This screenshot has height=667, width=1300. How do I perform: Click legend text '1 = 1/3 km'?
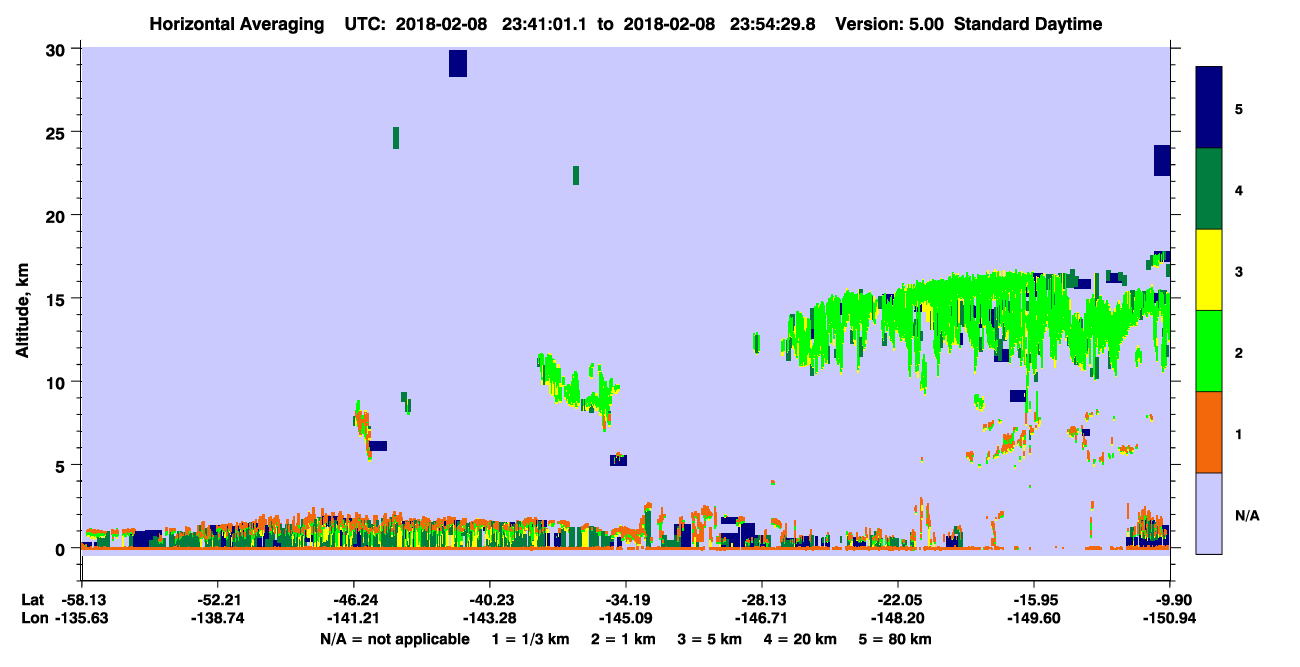pyautogui.click(x=530, y=639)
